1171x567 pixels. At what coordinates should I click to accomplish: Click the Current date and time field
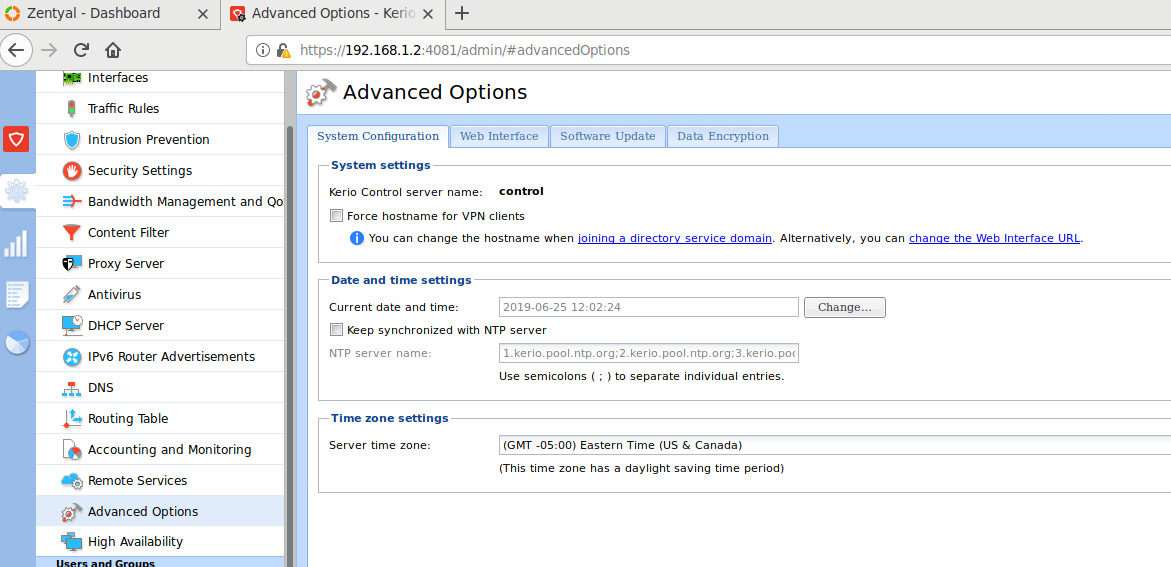click(x=648, y=307)
